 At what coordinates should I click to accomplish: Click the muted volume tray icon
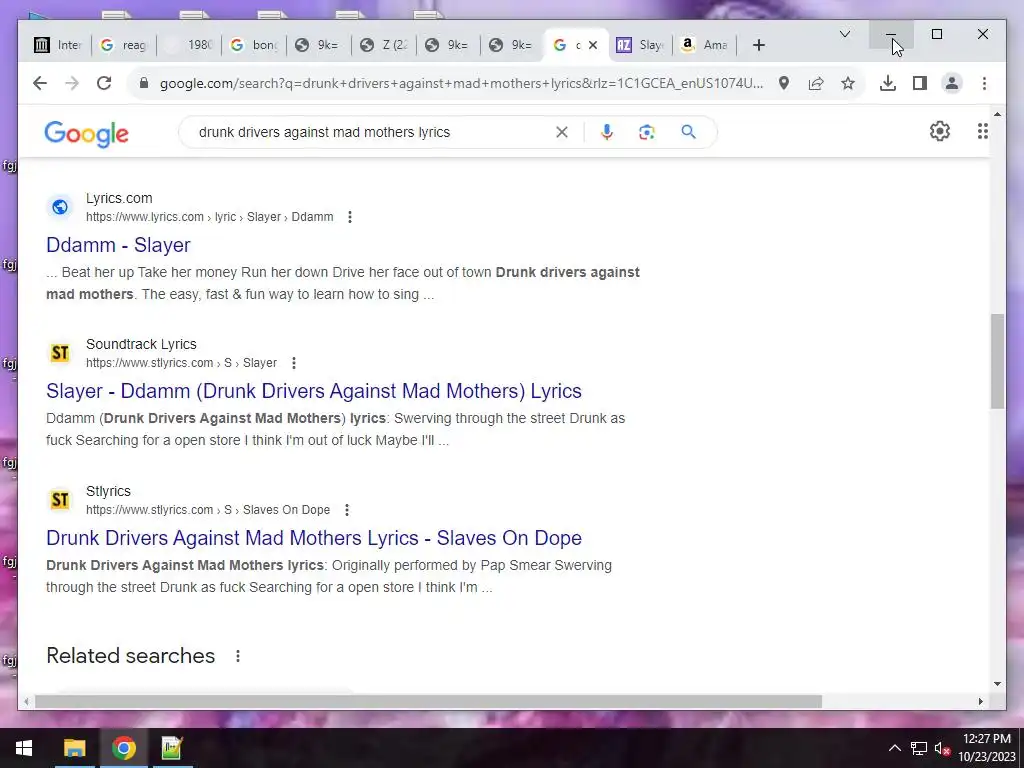(x=942, y=748)
